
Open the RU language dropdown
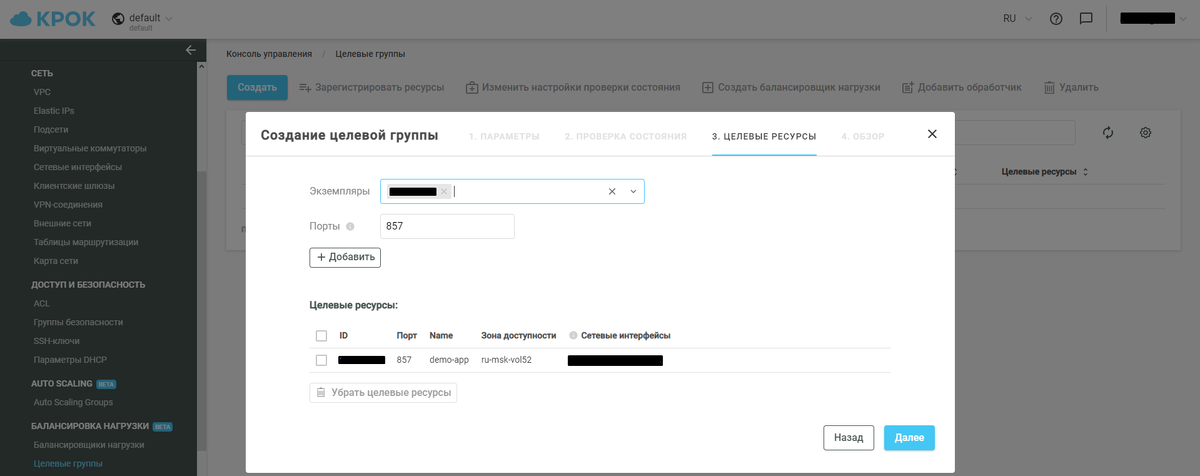coord(1018,19)
